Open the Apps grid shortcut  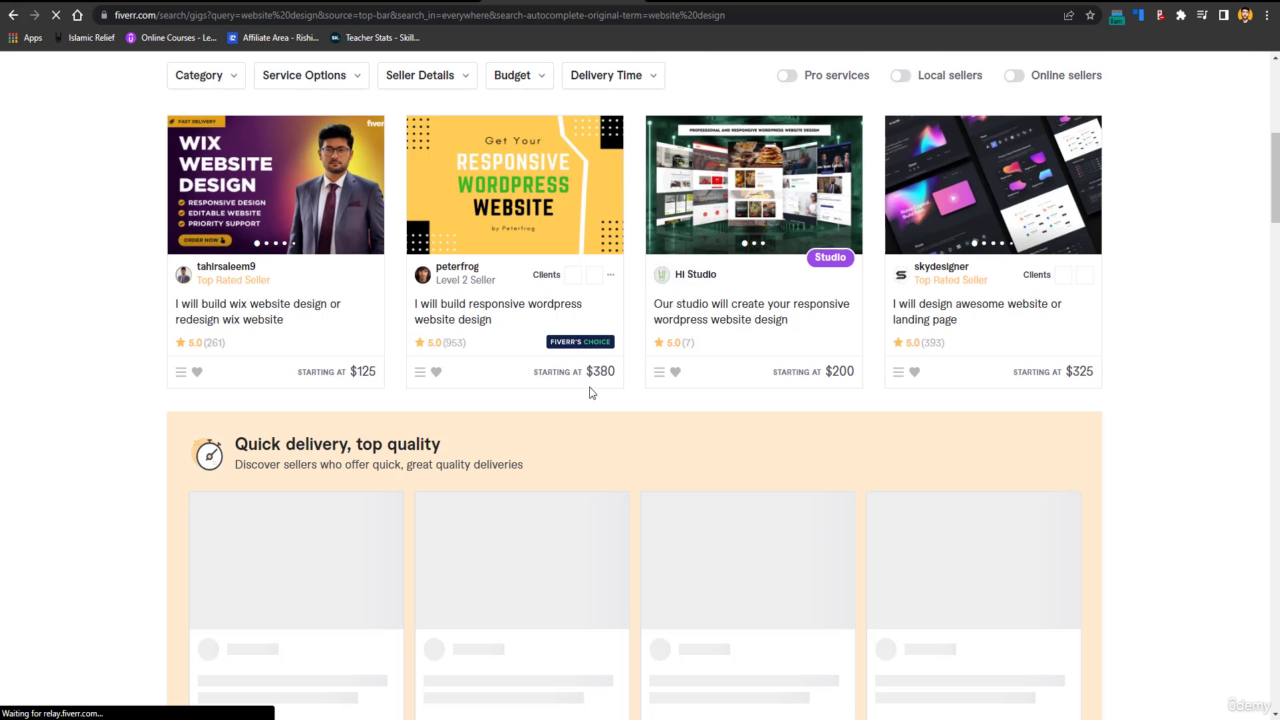point(25,38)
